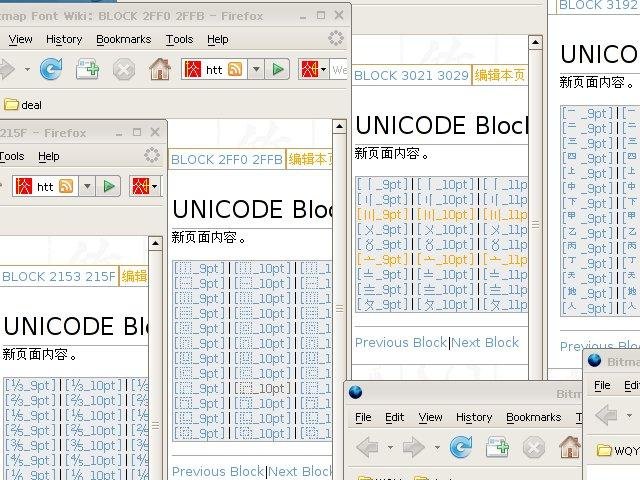Open Help menu in top Firefox window
Viewport: 640px width, 480px height.
pos(218,39)
